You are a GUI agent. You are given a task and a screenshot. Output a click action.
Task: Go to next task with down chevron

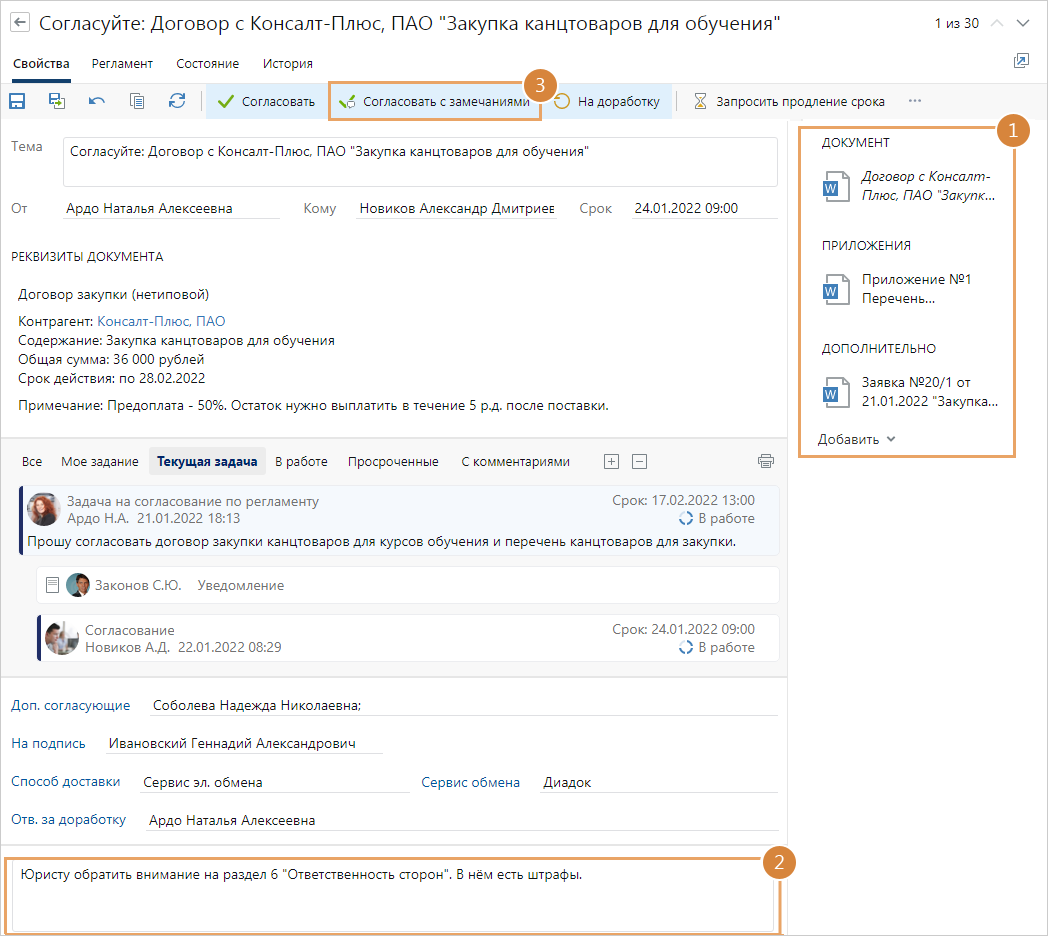1022,23
